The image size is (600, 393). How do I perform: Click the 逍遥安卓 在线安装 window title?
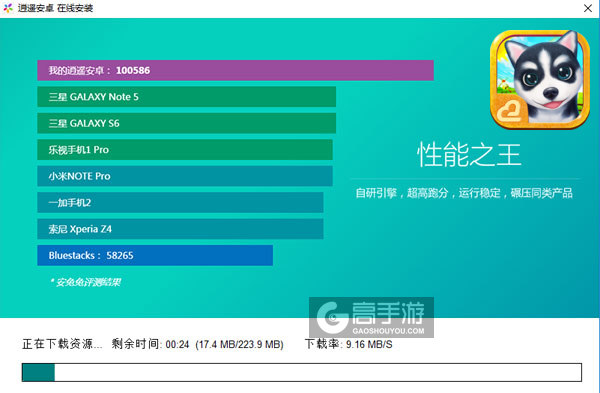tap(55, 8)
